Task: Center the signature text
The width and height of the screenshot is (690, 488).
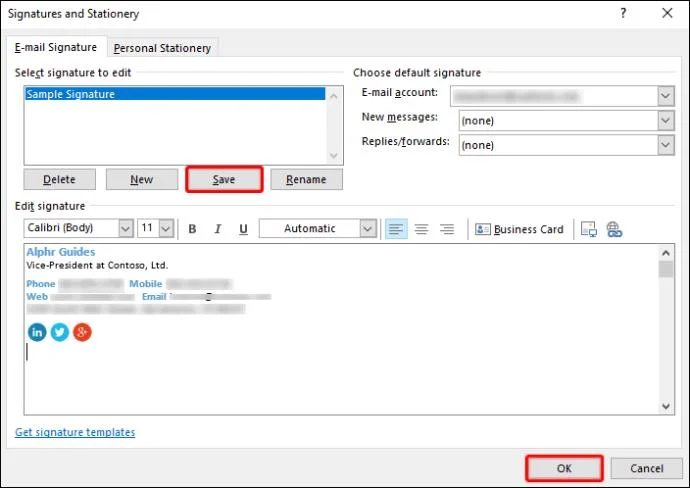Action: click(x=422, y=229)
